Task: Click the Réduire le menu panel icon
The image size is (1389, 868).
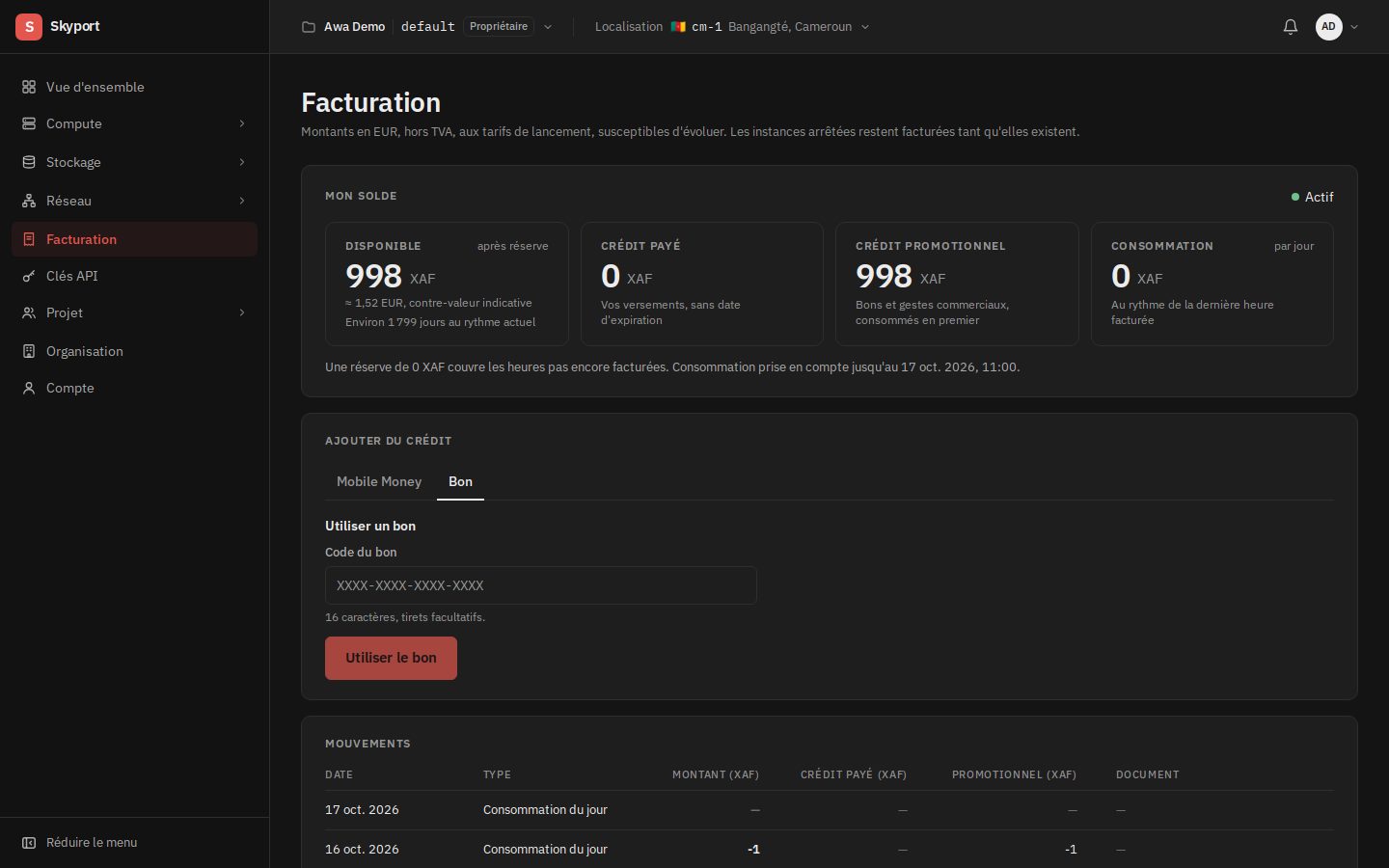Action: [x=29, y=843]
